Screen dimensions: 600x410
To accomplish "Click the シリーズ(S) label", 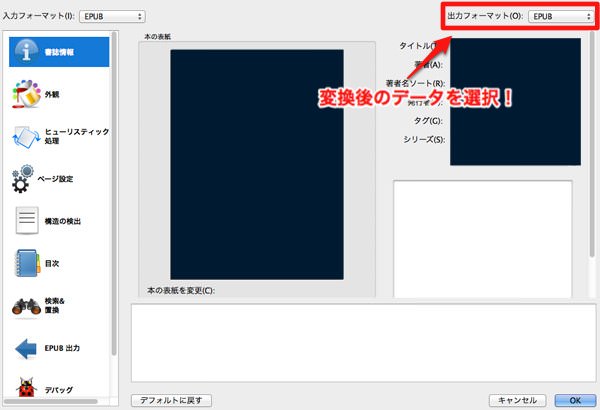I will pyautogui.click(x=424, y=139).
